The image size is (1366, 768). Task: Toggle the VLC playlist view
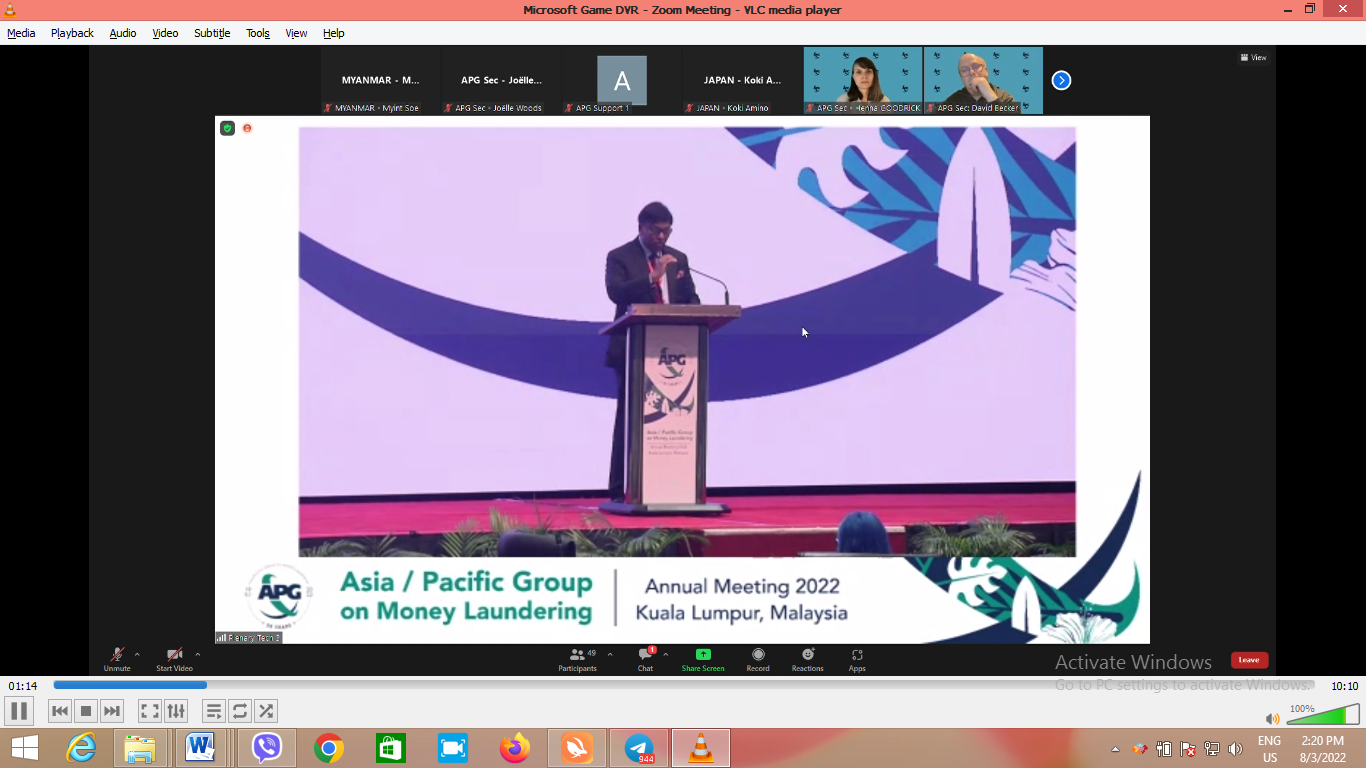pos(214,711)
